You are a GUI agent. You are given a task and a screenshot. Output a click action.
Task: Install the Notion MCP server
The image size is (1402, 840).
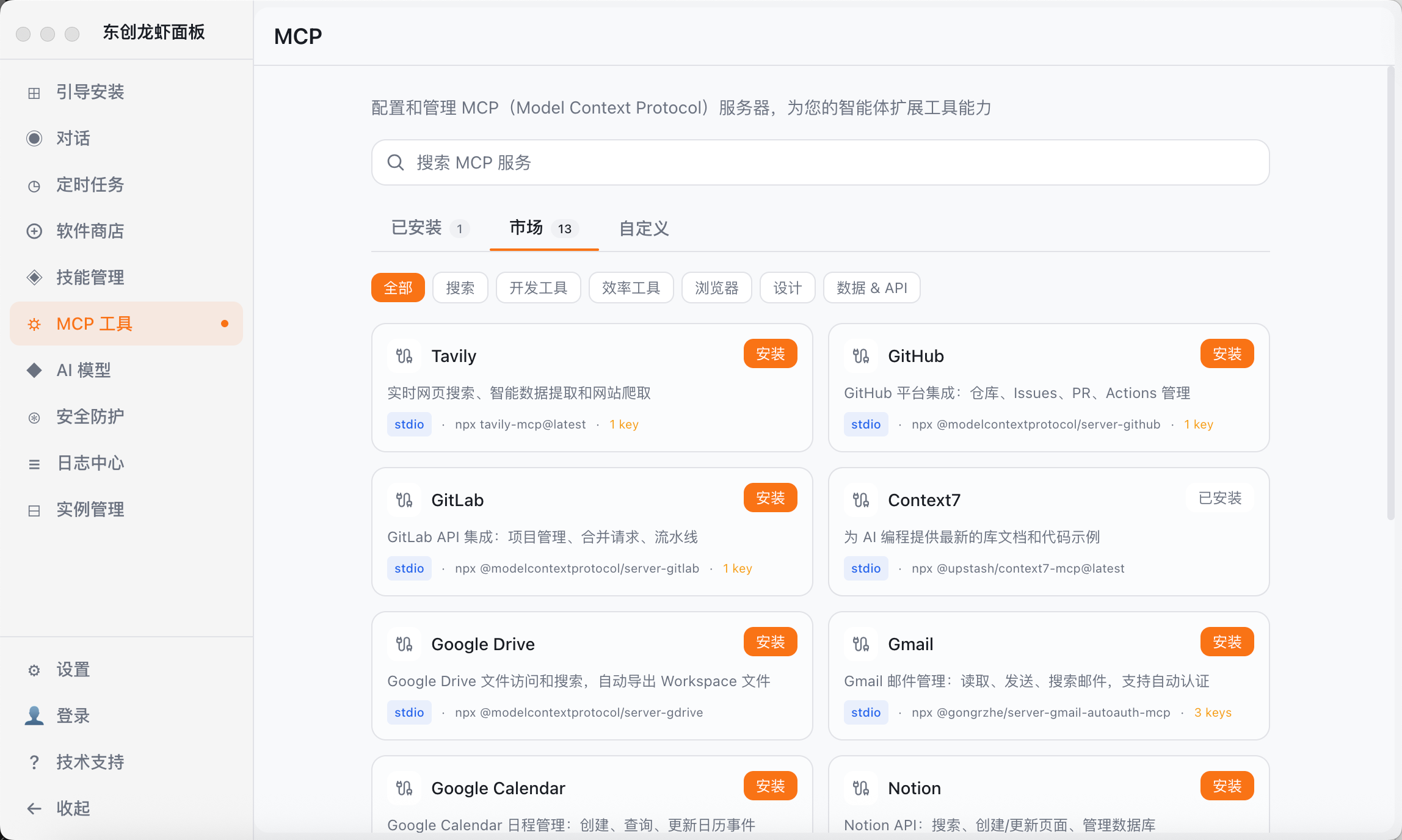(x=1227, y=786)
